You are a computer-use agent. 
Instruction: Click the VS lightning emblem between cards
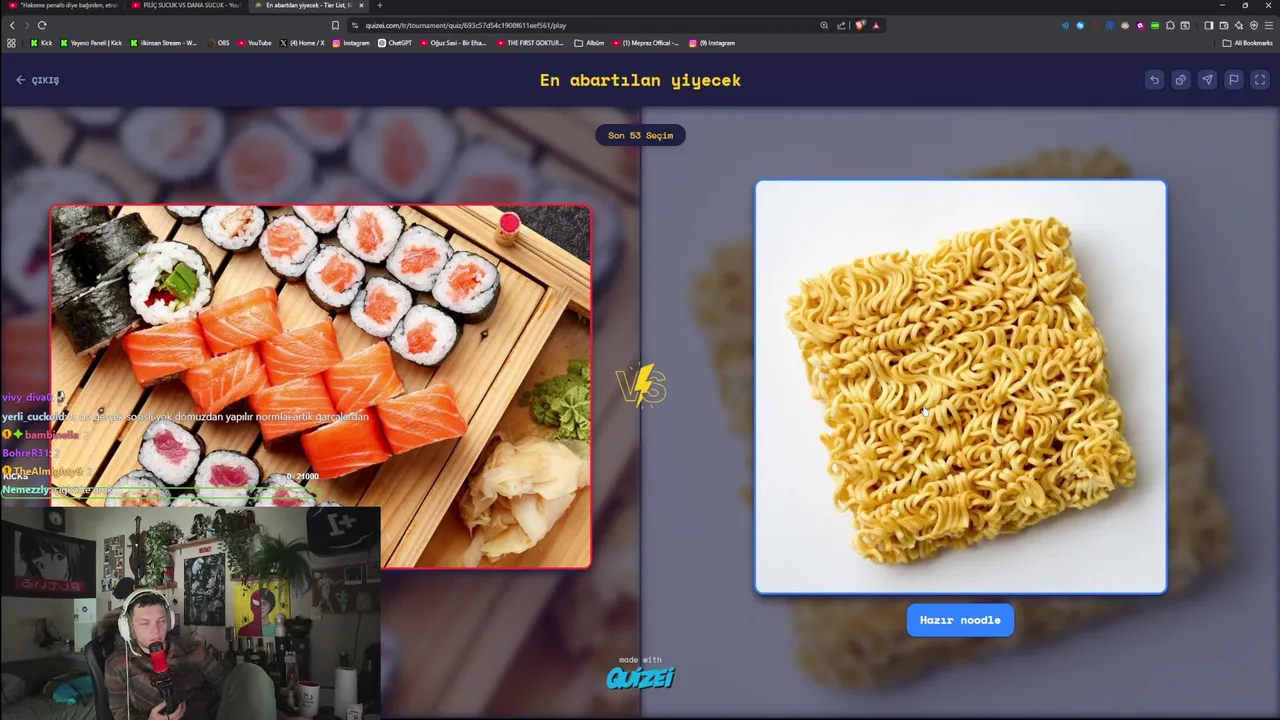pos(641,386)
